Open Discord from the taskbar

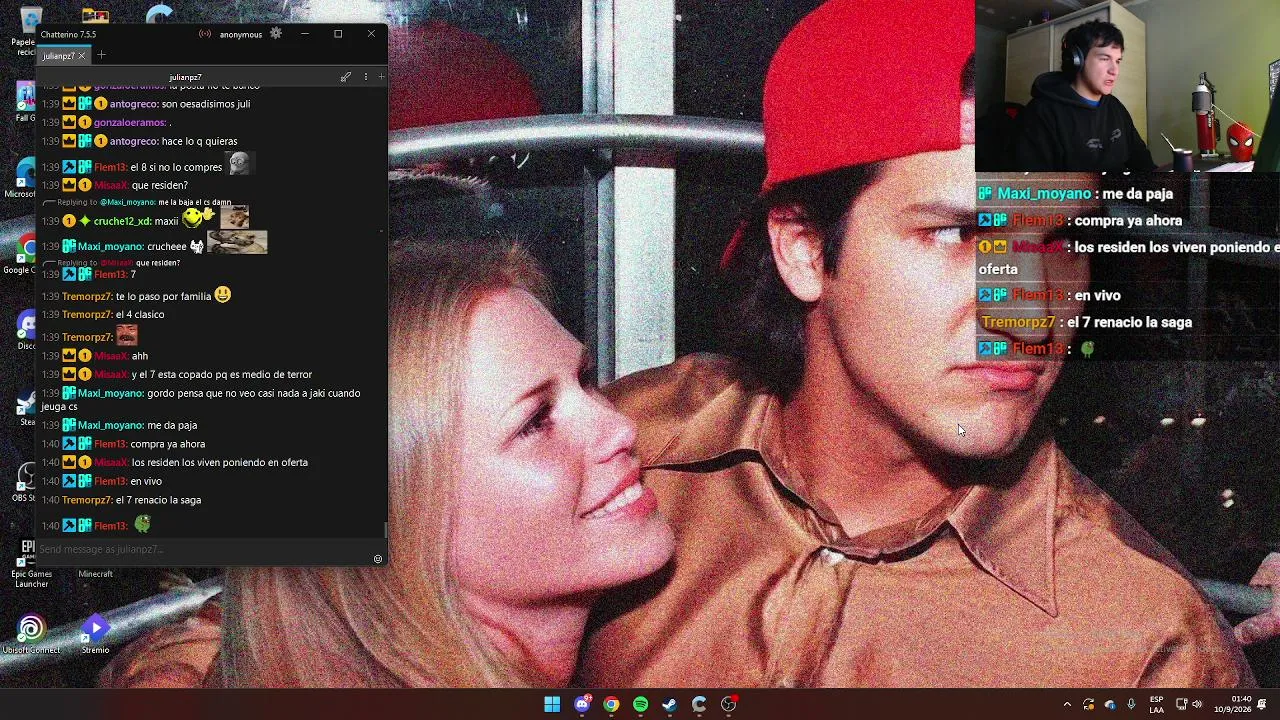[x=582, y=704]
